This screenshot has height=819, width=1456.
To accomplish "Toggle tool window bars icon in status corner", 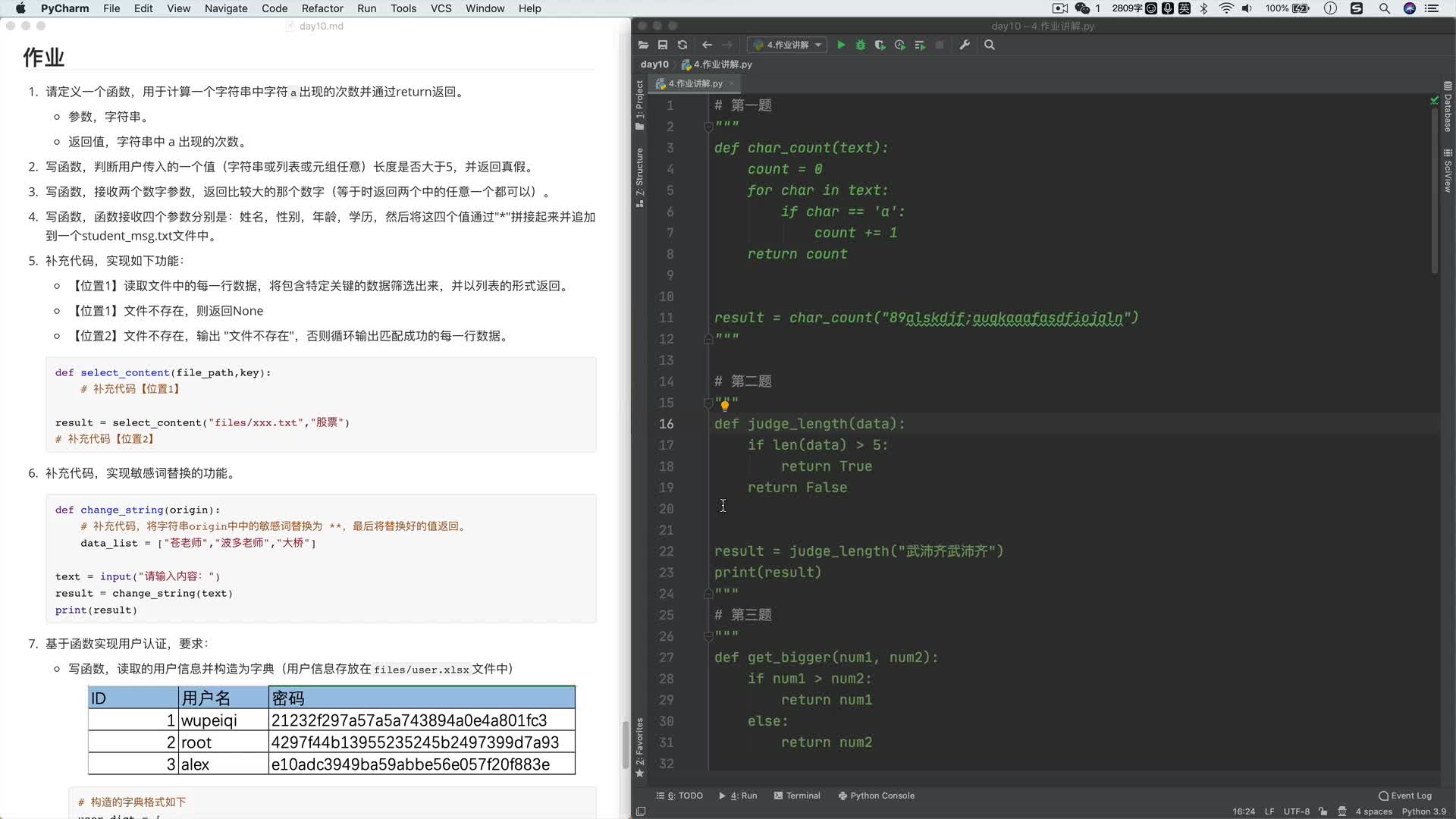I will [x=641, y=811].
